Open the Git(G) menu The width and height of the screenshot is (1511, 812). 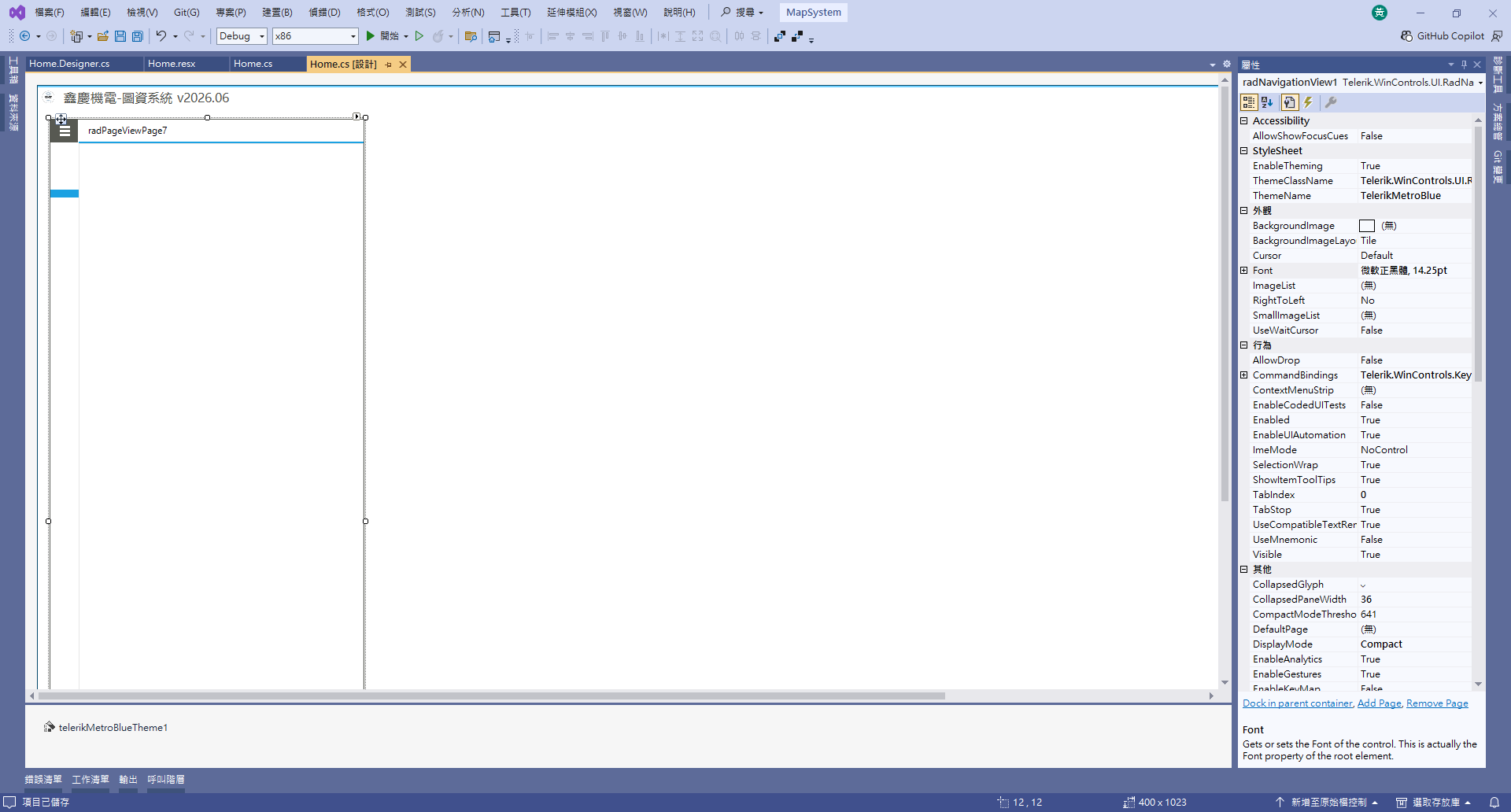pos(187,13)
